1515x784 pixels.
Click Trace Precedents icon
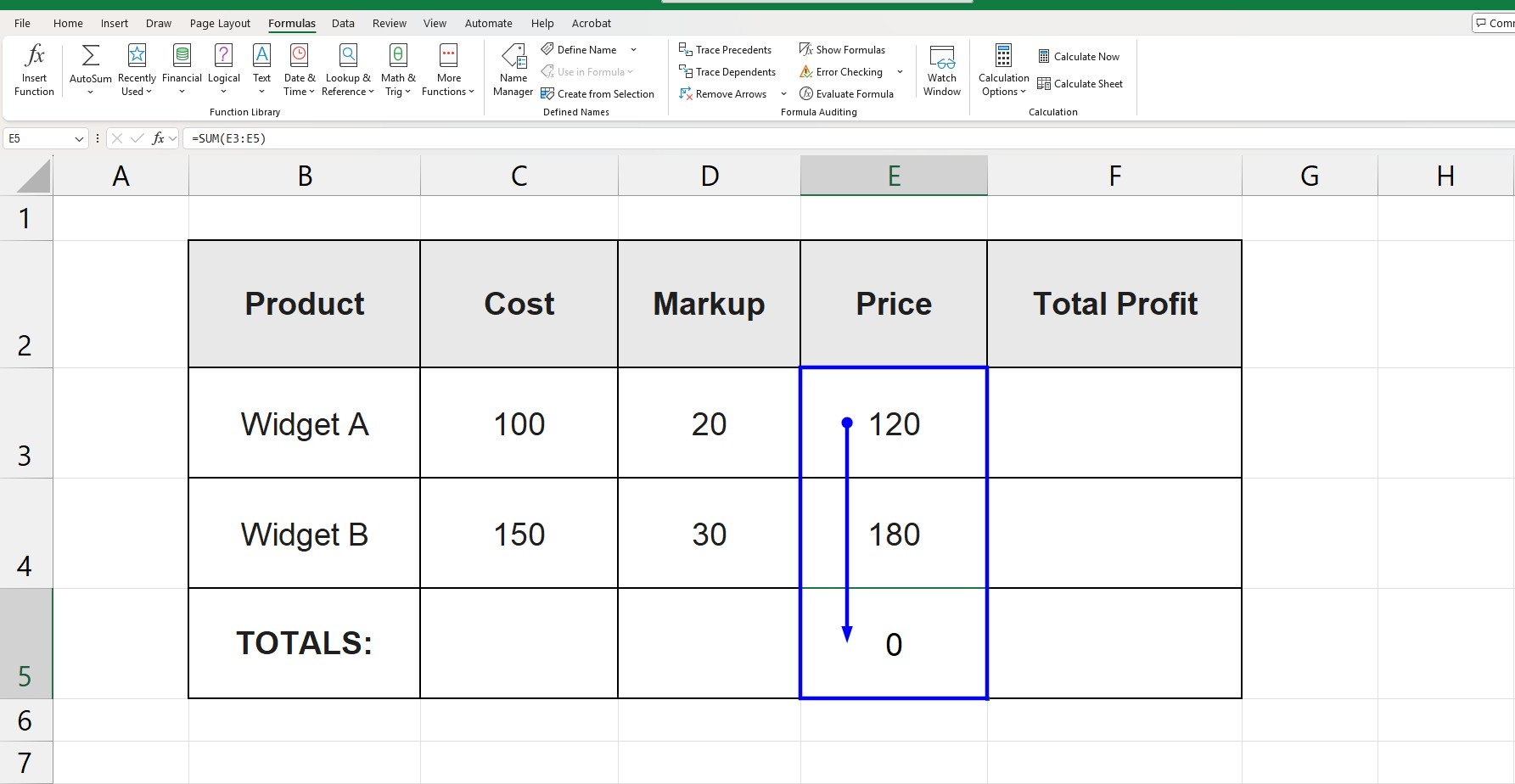click(726, 49)
